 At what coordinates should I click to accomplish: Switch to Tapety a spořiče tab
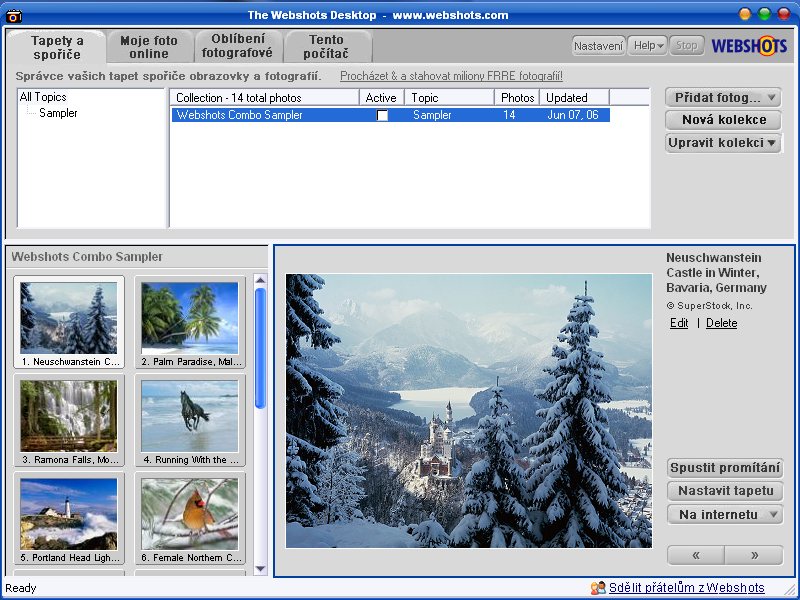tap(57, 47)
